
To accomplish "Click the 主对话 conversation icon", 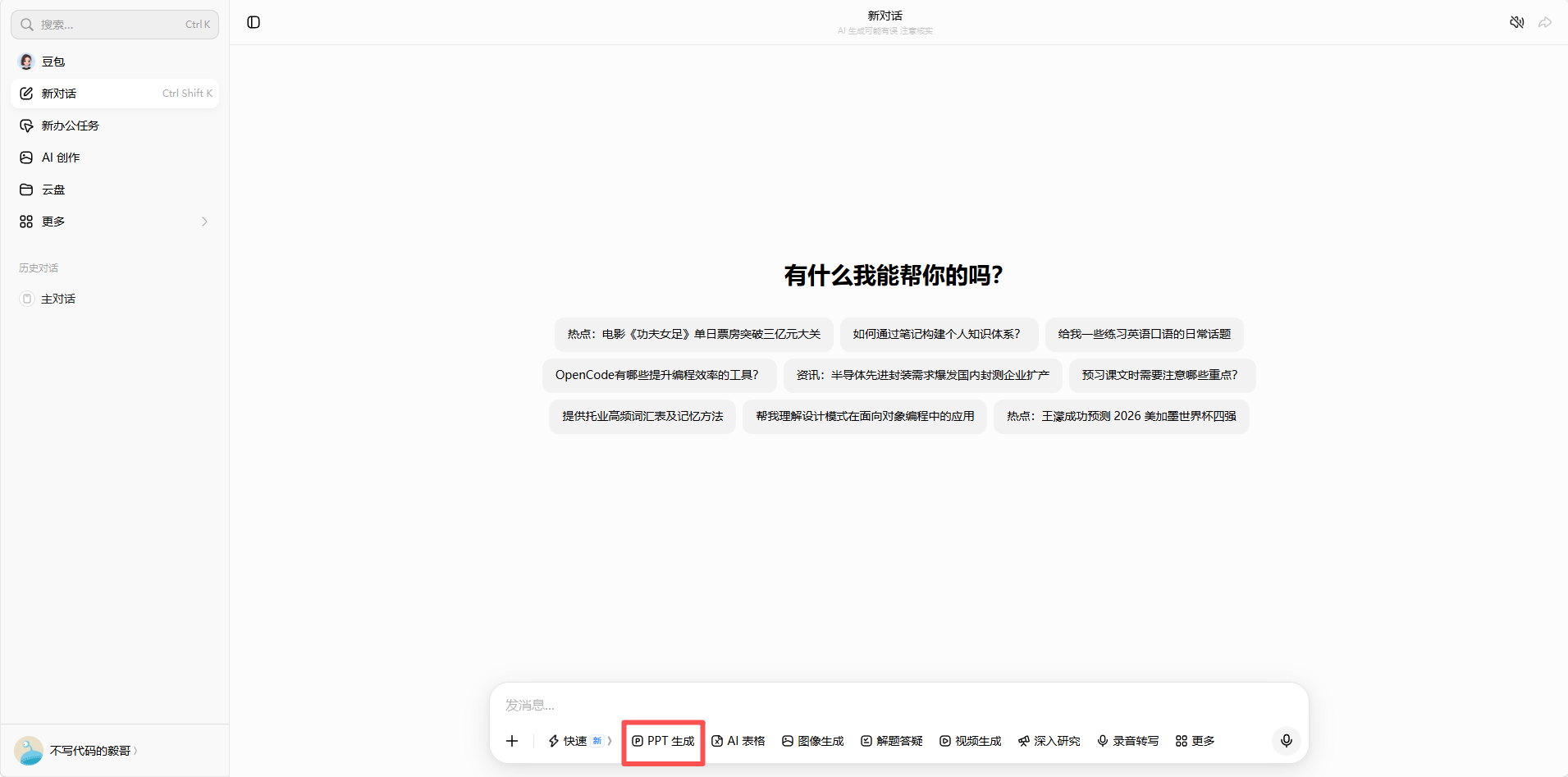I will [x=27, y=299].
